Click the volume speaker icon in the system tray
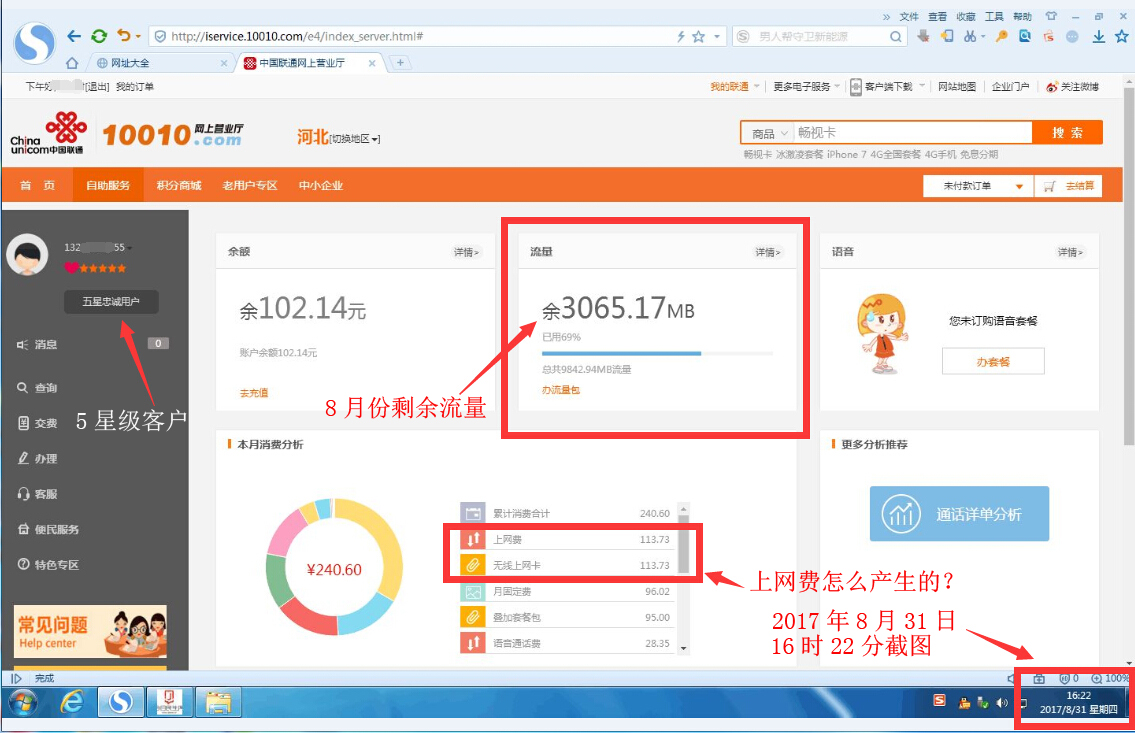Screen dimensions: 1135x733 1002,703
